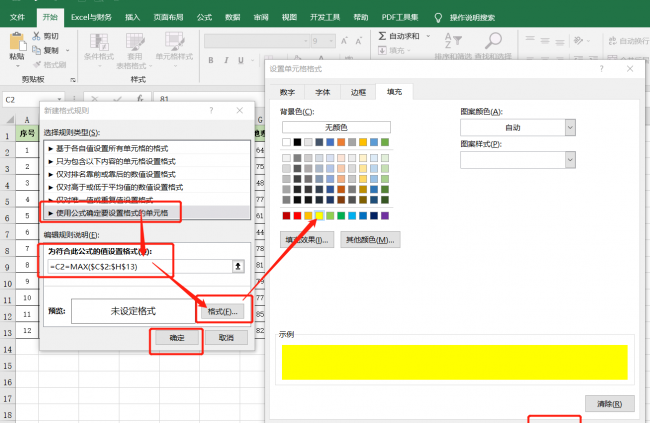The height and width of the screenshot is (423, 650).
Task: Toggle bold B formatting
Action: (x=211, y=61)
